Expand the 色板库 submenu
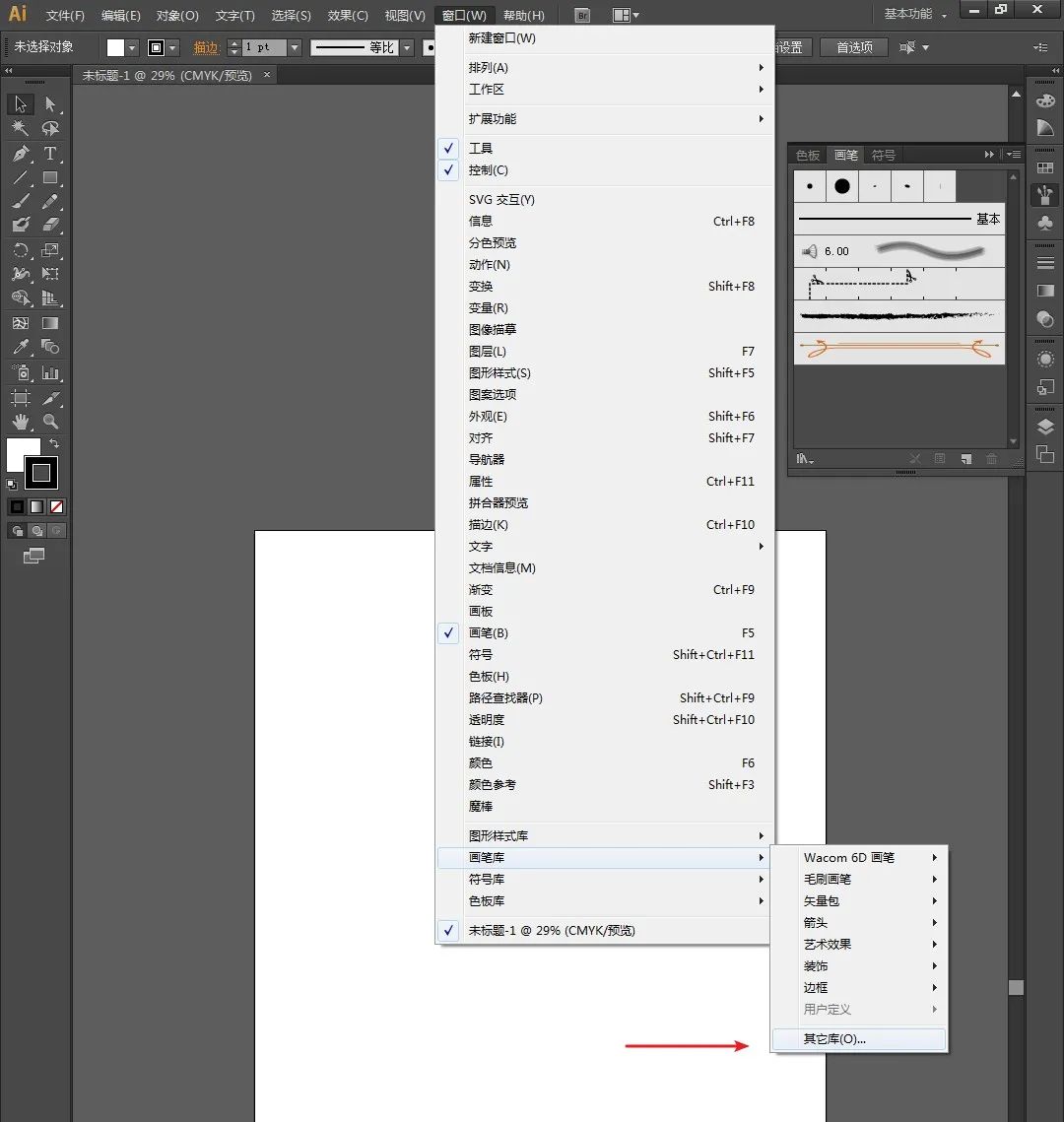This screenshot has width=1064, height=1122. point(604,901)
